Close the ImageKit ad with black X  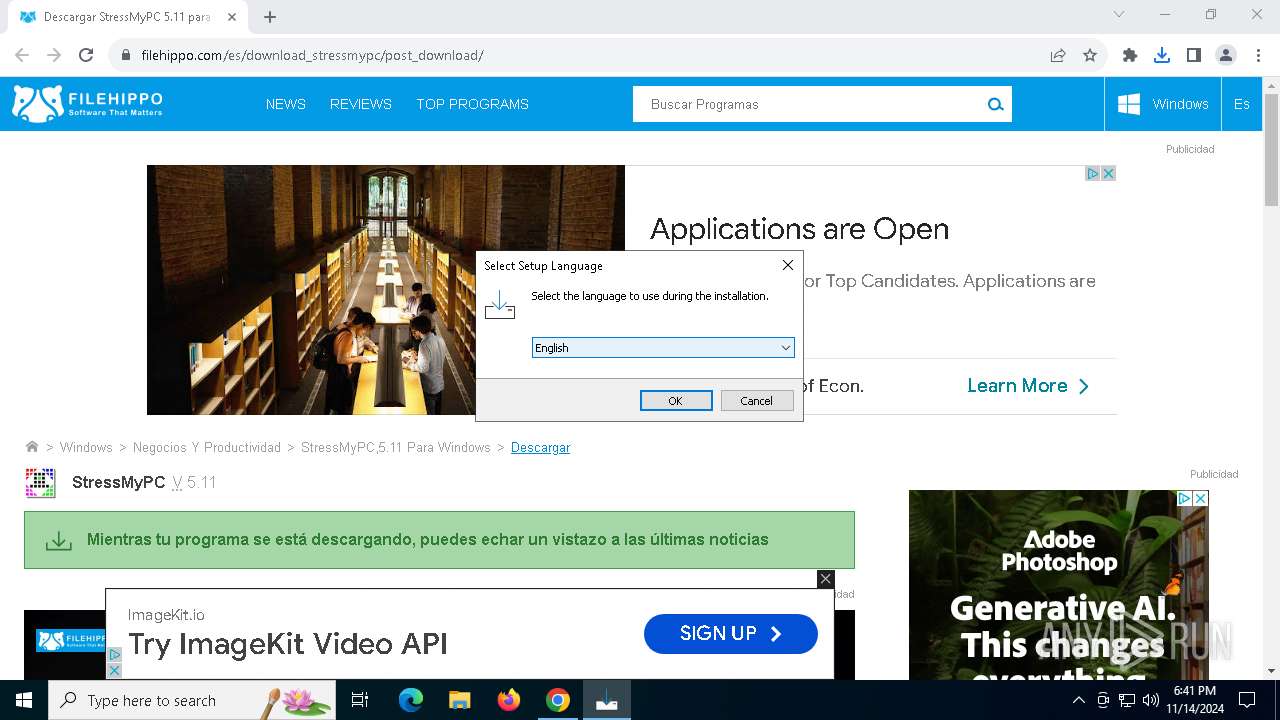[x=825, y=578]
